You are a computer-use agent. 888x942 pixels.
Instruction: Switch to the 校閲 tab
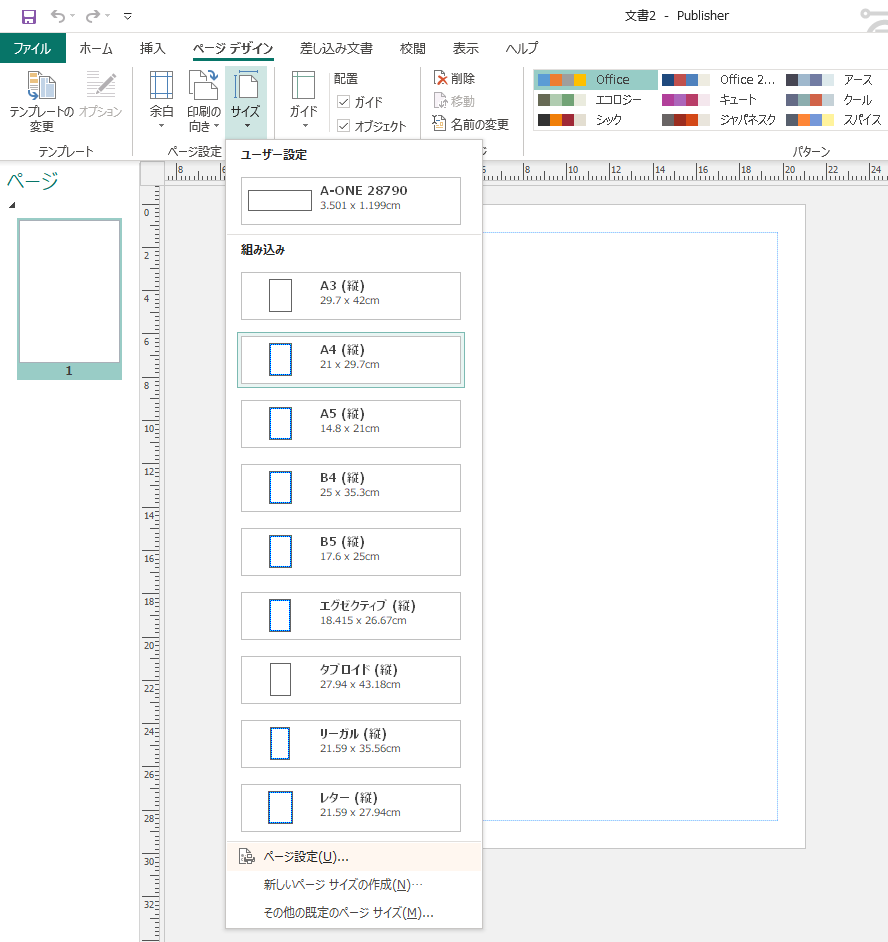click(x=413, y=48)
